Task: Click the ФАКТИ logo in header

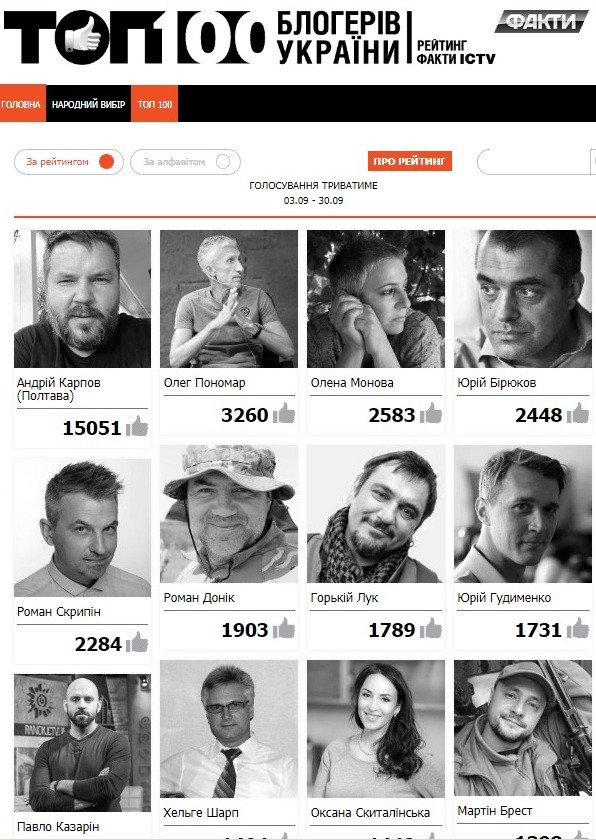Action: [541, 21]
